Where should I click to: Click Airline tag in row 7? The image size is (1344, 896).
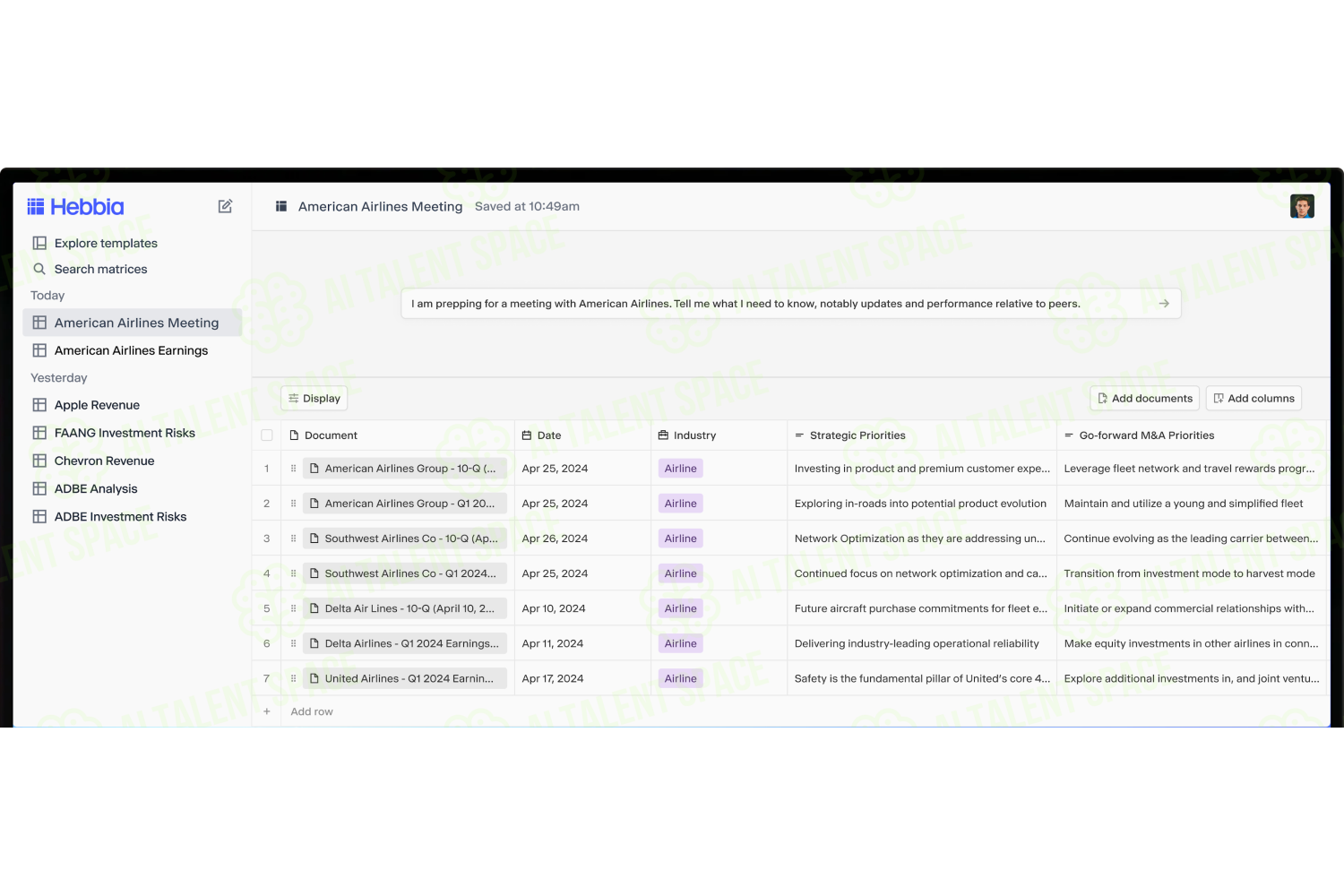point(681,678)
